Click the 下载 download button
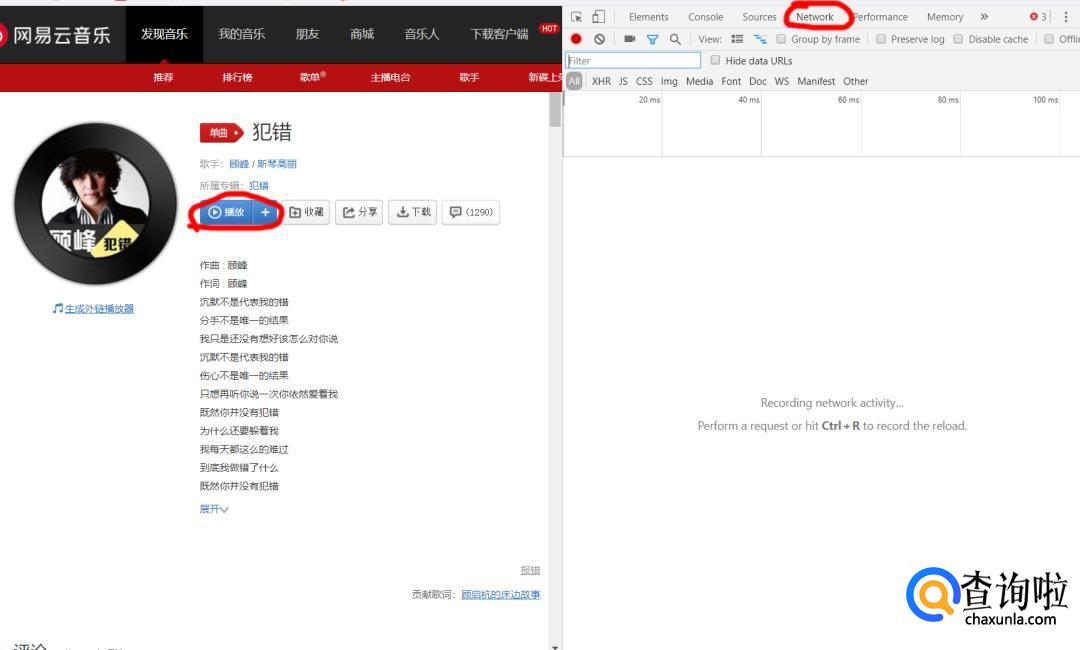Viewport: 1080px width, 650px height. tap(413, 212)
